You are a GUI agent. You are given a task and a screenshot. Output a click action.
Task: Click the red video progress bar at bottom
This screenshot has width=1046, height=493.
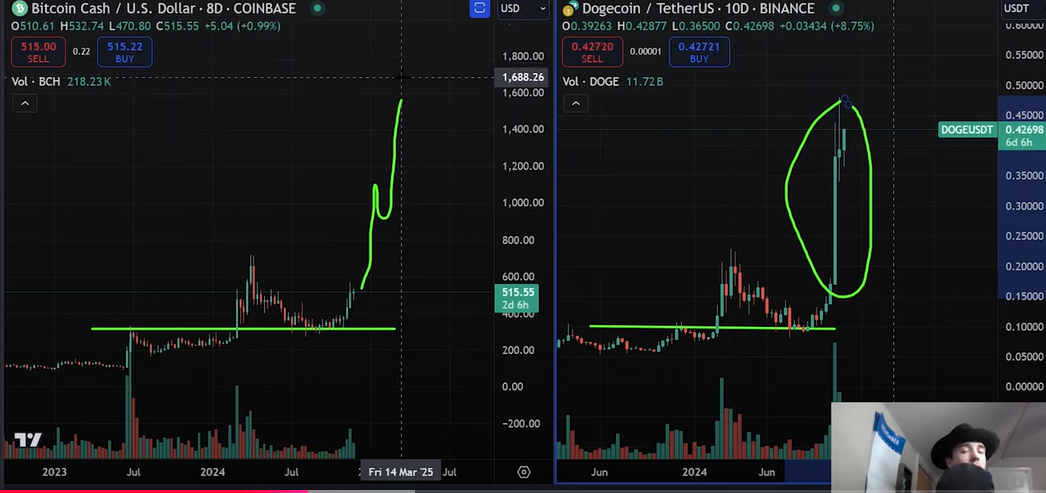pos(153,491)
